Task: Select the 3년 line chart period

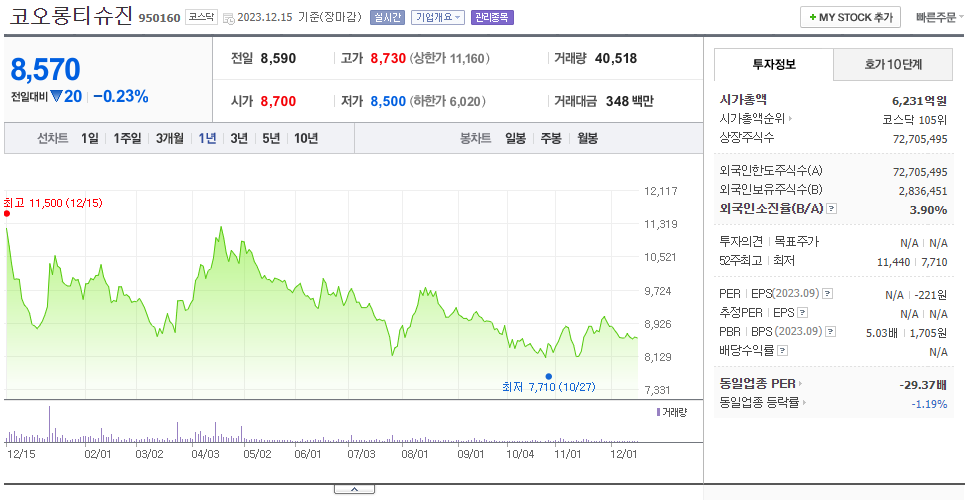Action: (x=239, y=138)
